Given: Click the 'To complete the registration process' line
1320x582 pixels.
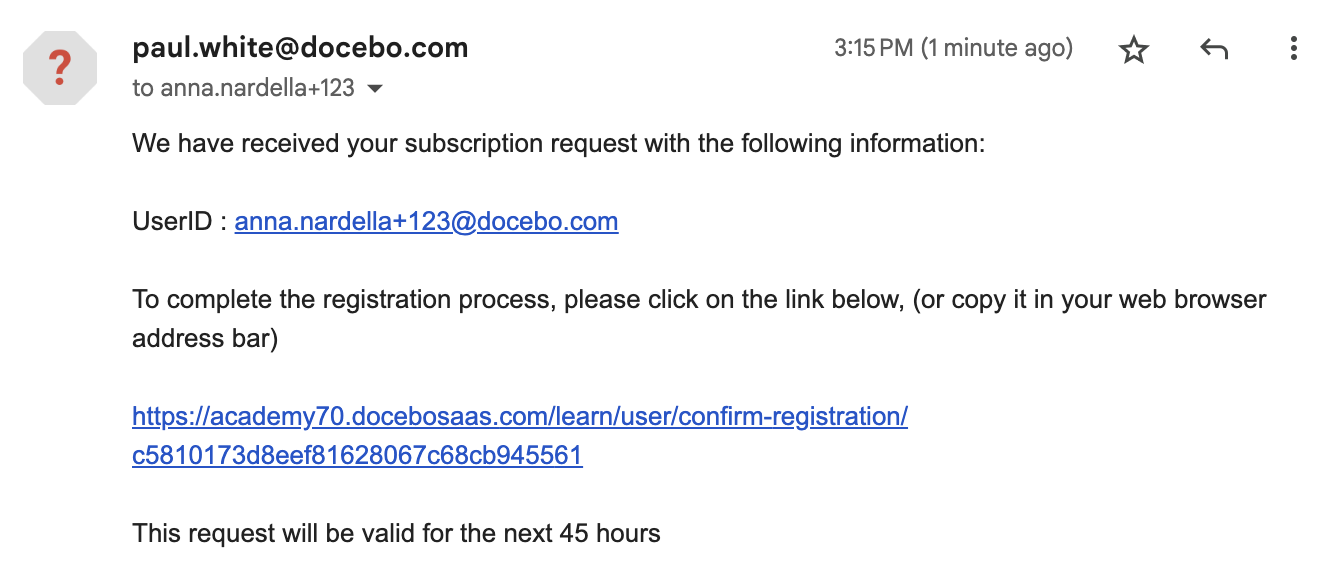Looking at the screenshot, I should [699, 299].
